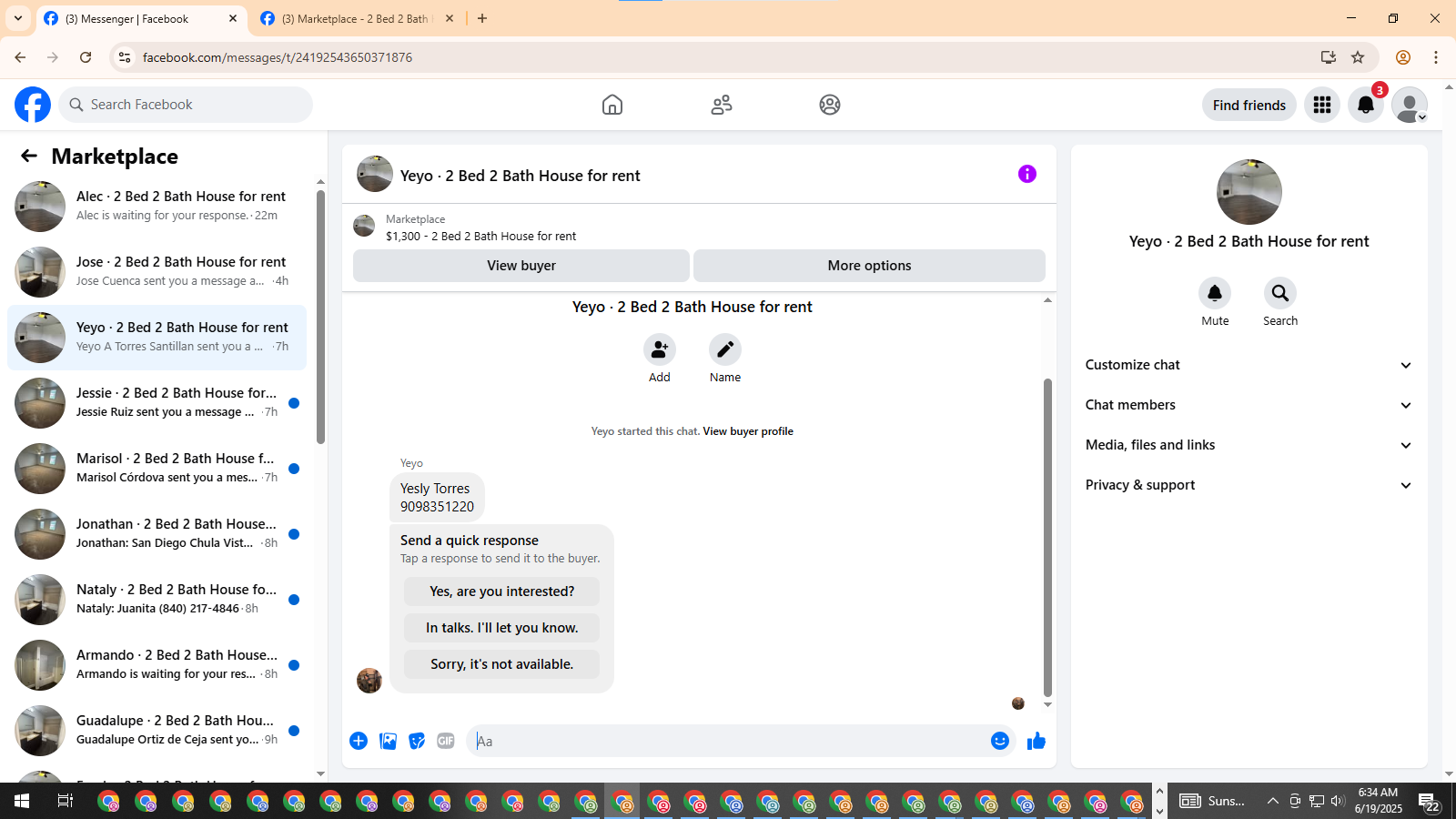
Task: Click the Find friends button
Action: coord(1249,105)
